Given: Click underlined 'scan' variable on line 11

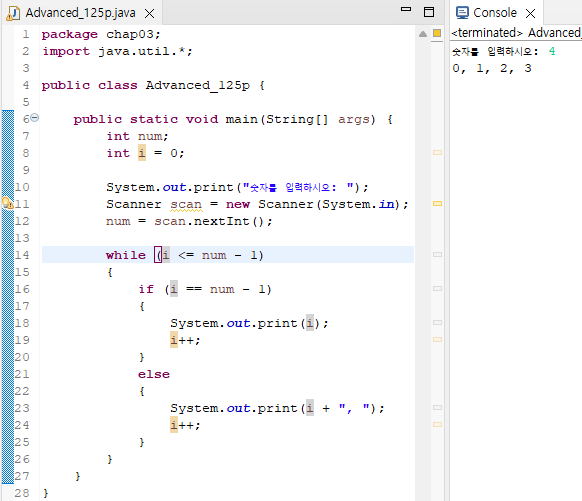Looking at the screenshot, I should (x=186, y=204).
